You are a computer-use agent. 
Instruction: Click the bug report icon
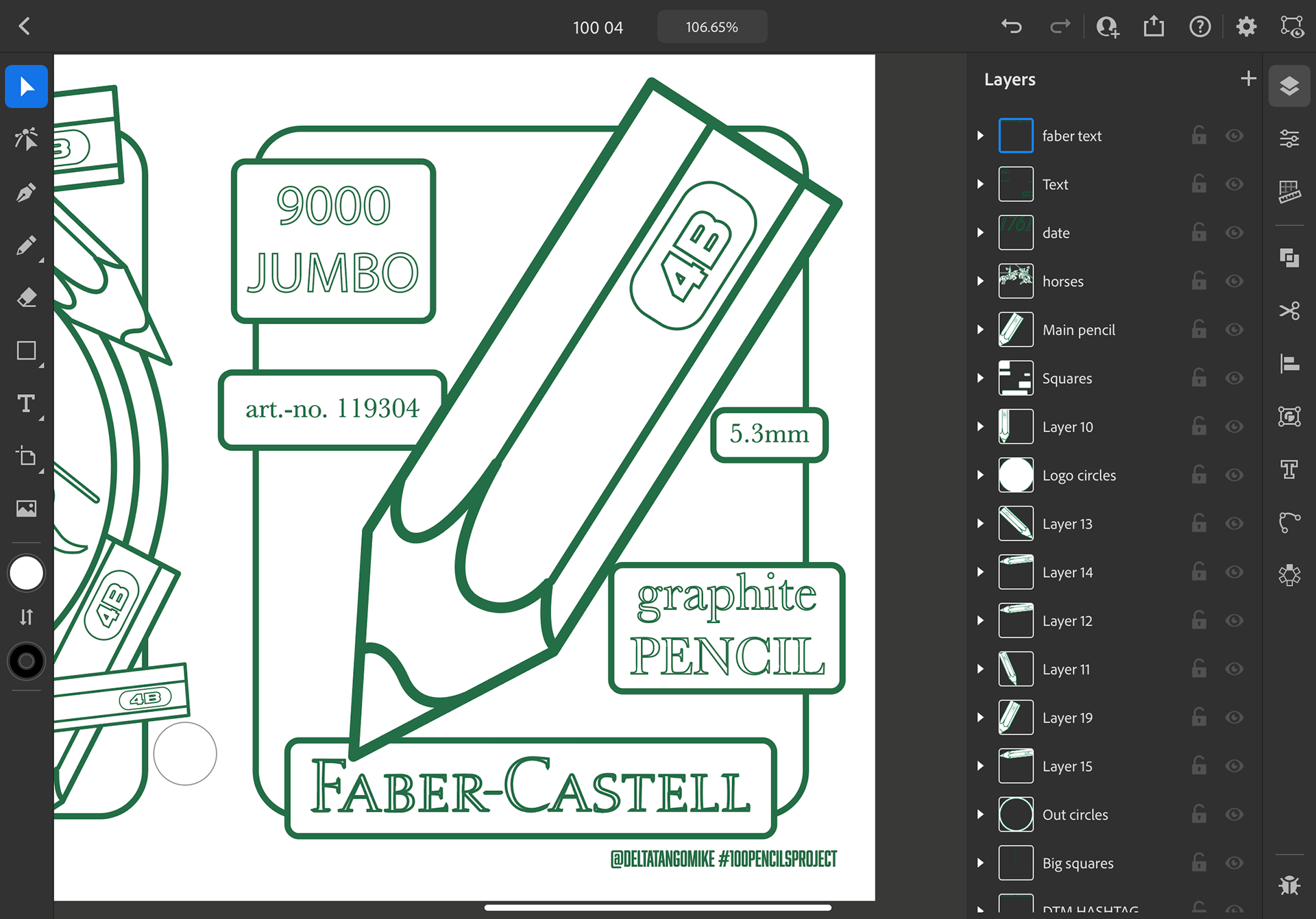[1289, 885]
